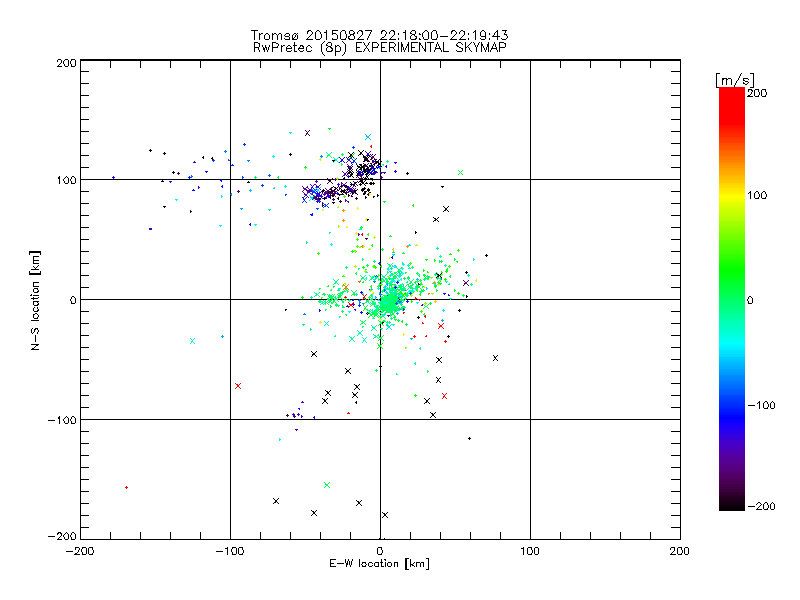Select the '-100' tick label on the E-W axis
Image resolution: width=800 pixels, height=600 pixels.
[230, 552]
